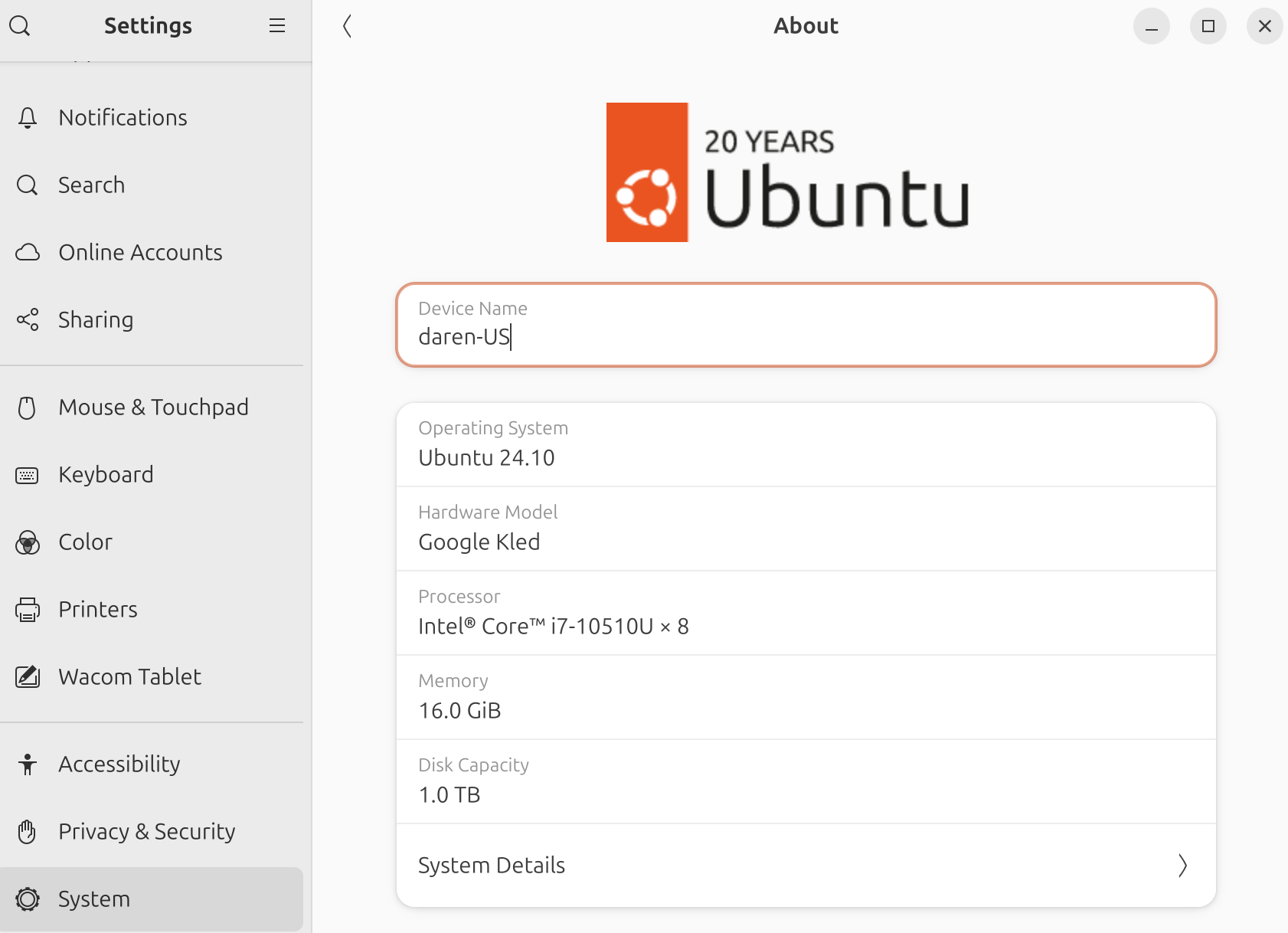Open Mouse & Touchpad settings
Screen dimensions: 1288x933
(152, 408)
